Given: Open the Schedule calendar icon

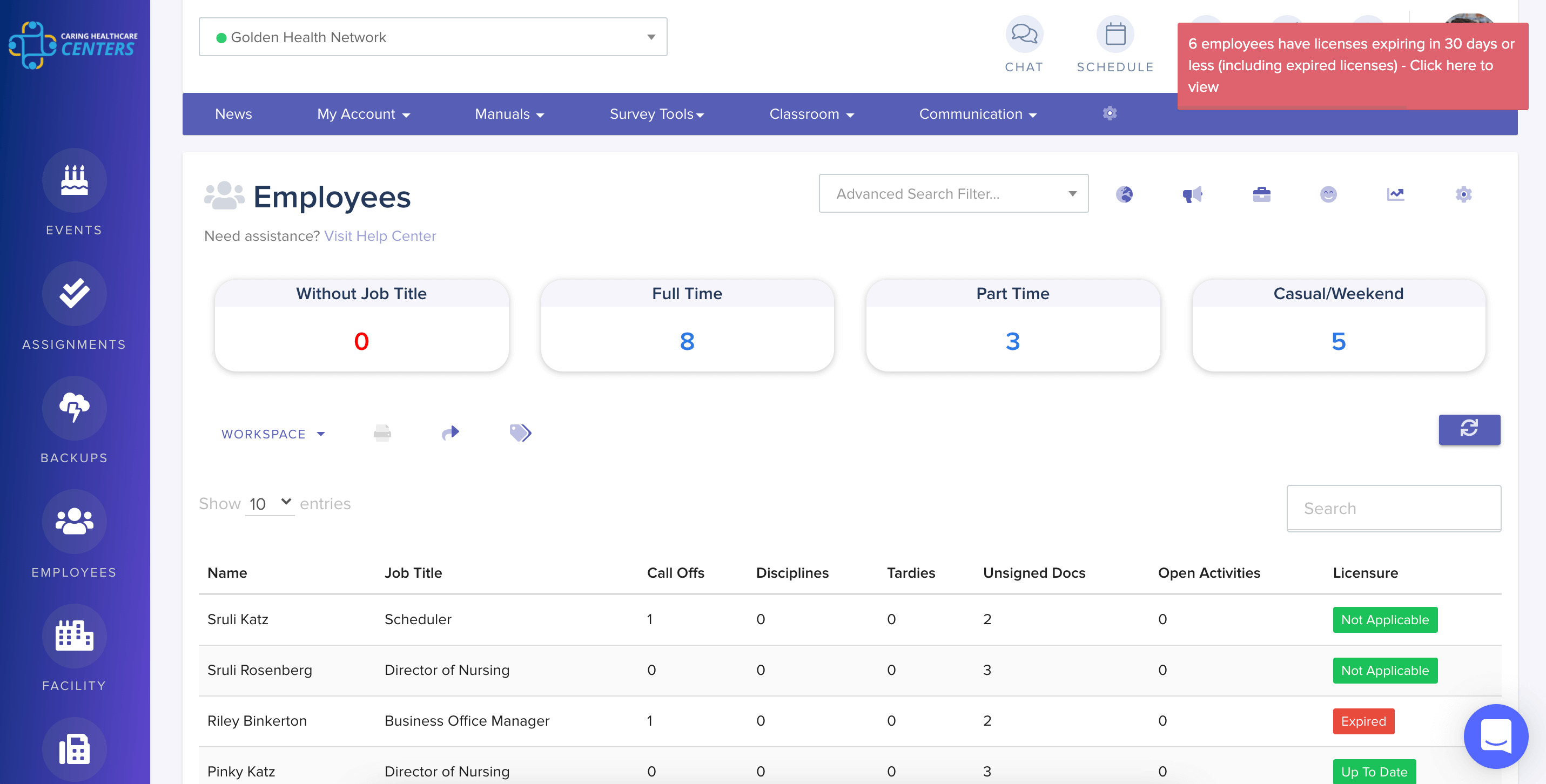Looking at the screenshot, I should click(1114, 34).
